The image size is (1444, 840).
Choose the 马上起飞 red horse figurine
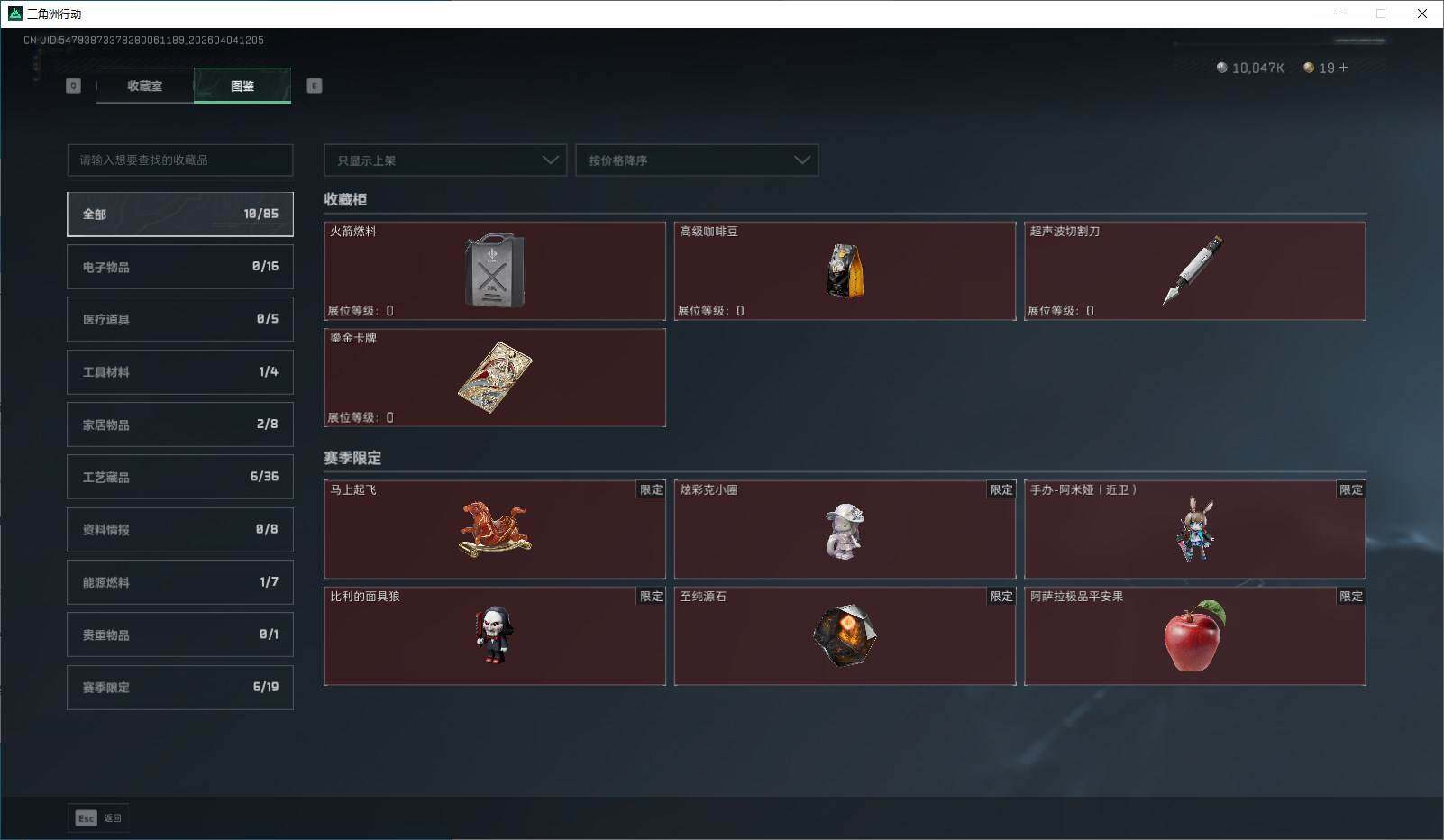pos(495,530)
